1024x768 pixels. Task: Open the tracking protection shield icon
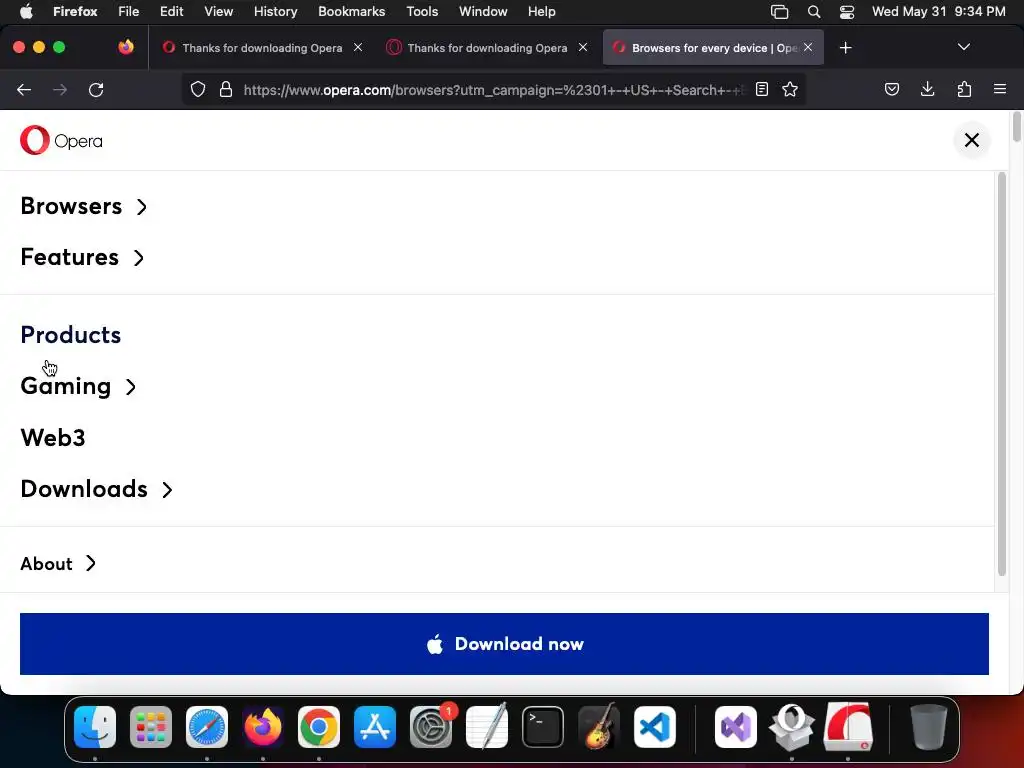click(x=198, y=89)
